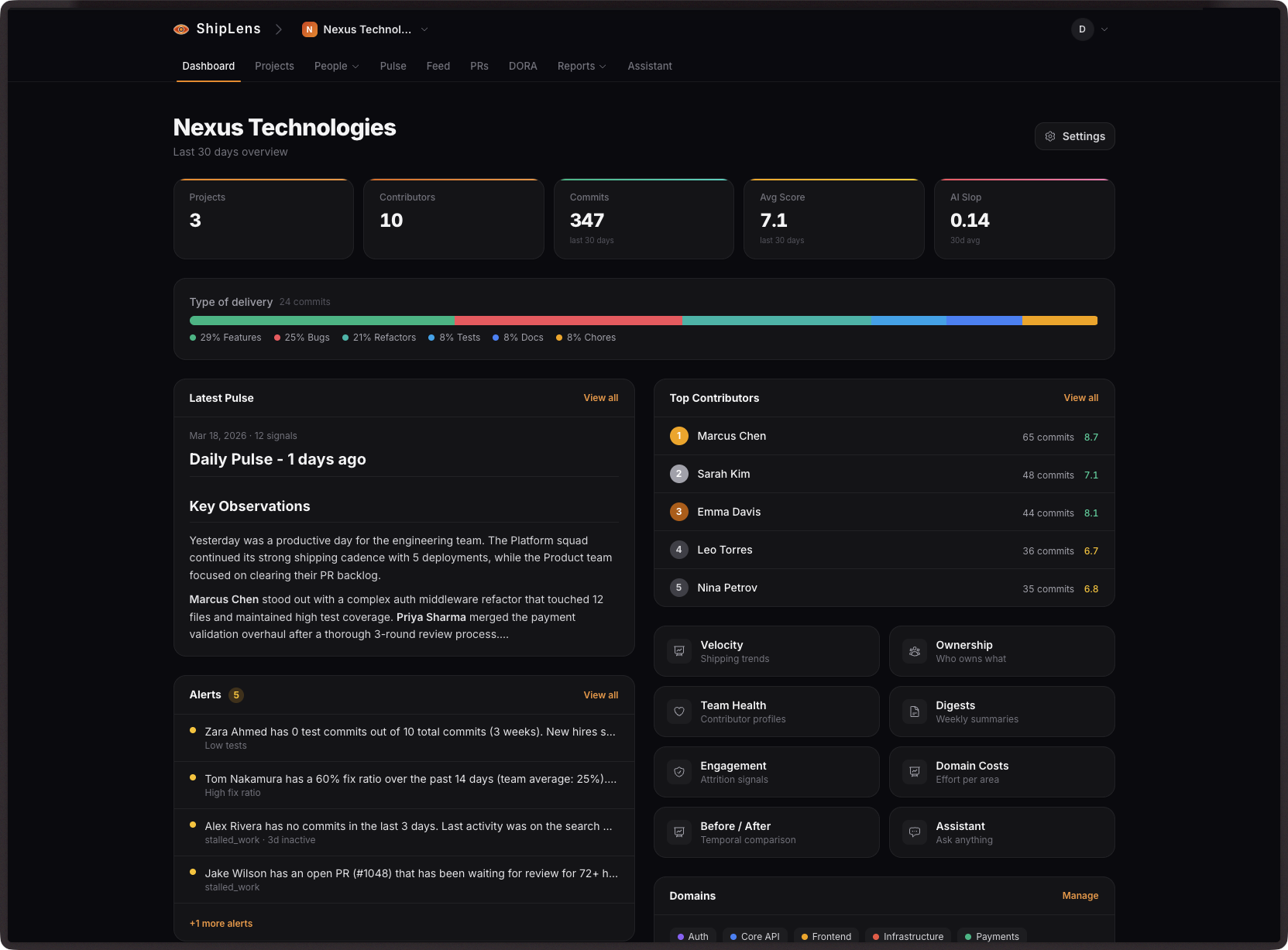Open the Reports dropdown menu
Viewport: 1288px width, 950px height.
581,66
